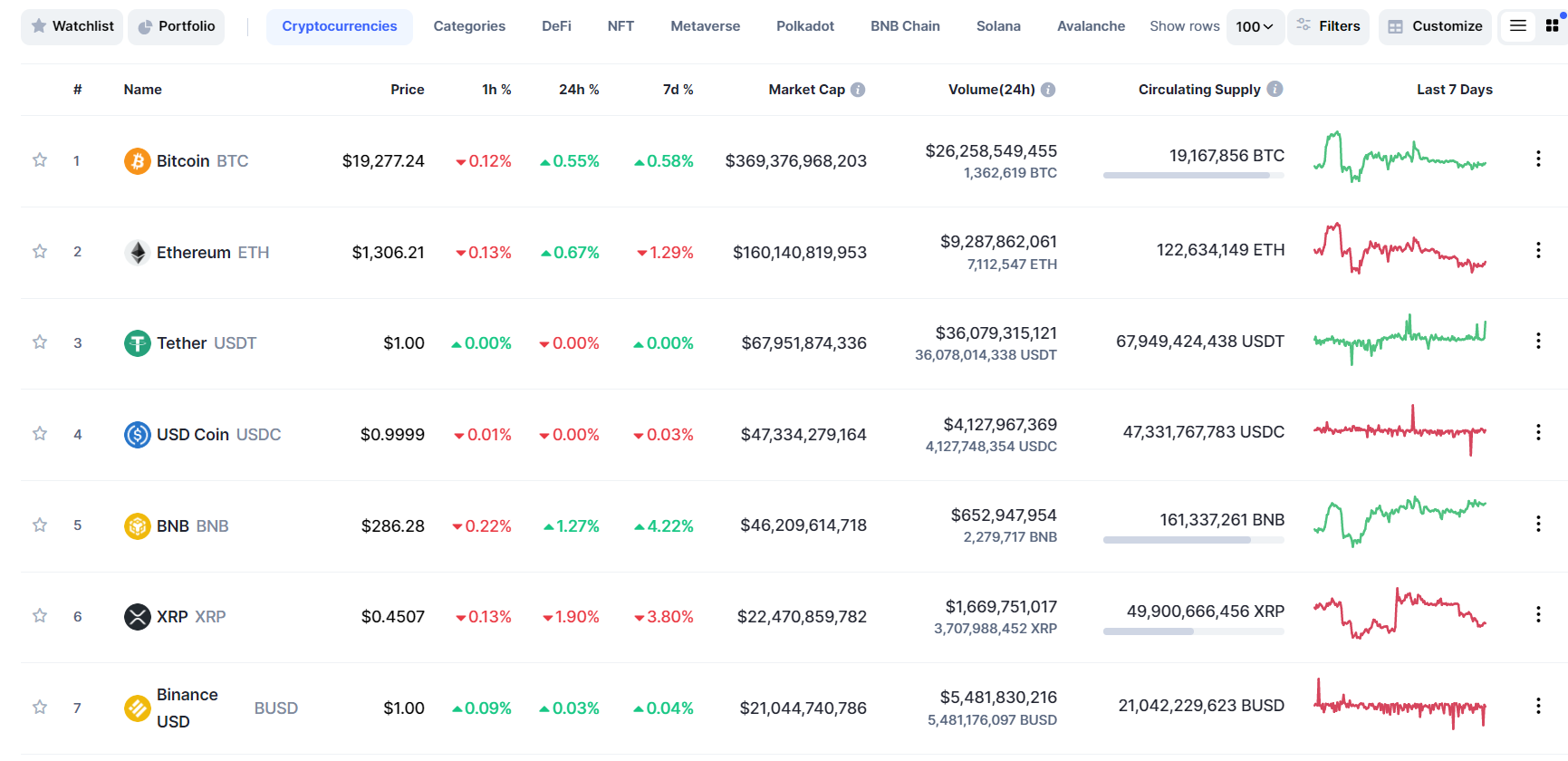The image size is (1568, 761).
Task: Click the XRP coin logo icon
Action: pos(137,617)
